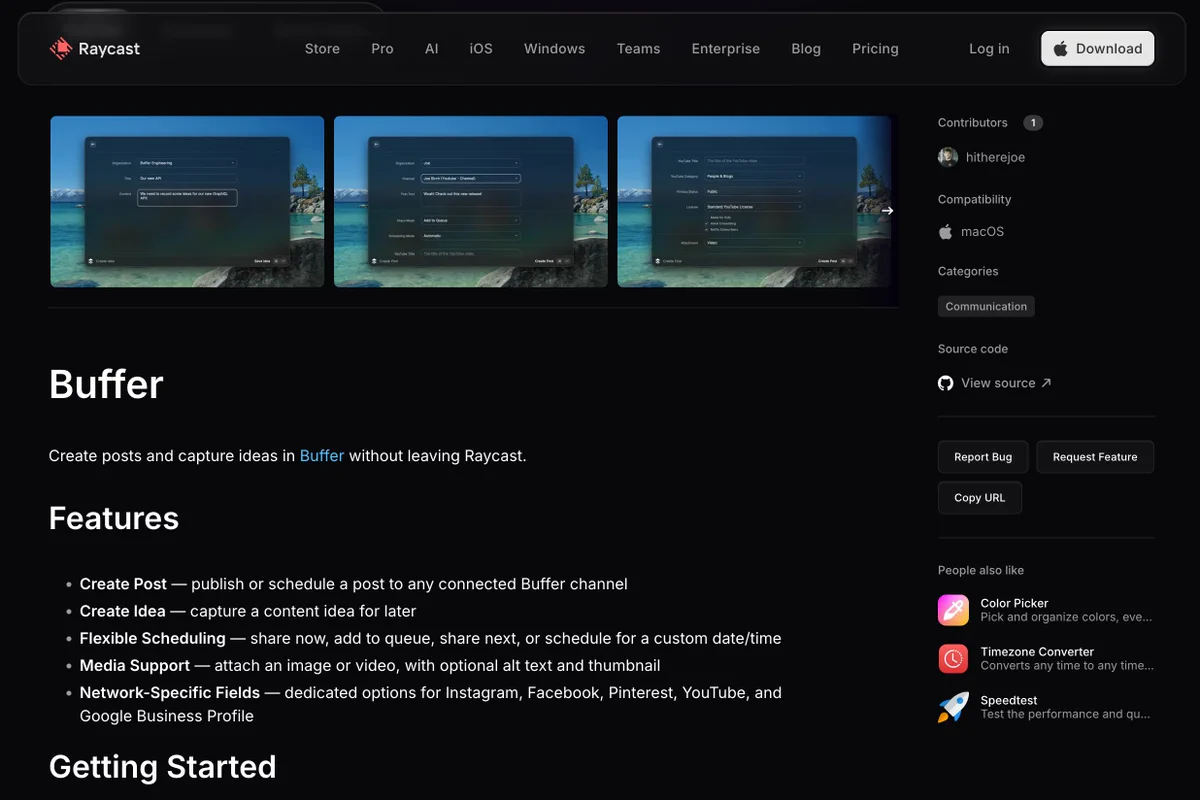Viewport: 1200px width, 800px height.
Task: Select the Communication category tag
Action: (x=986, y=306)
